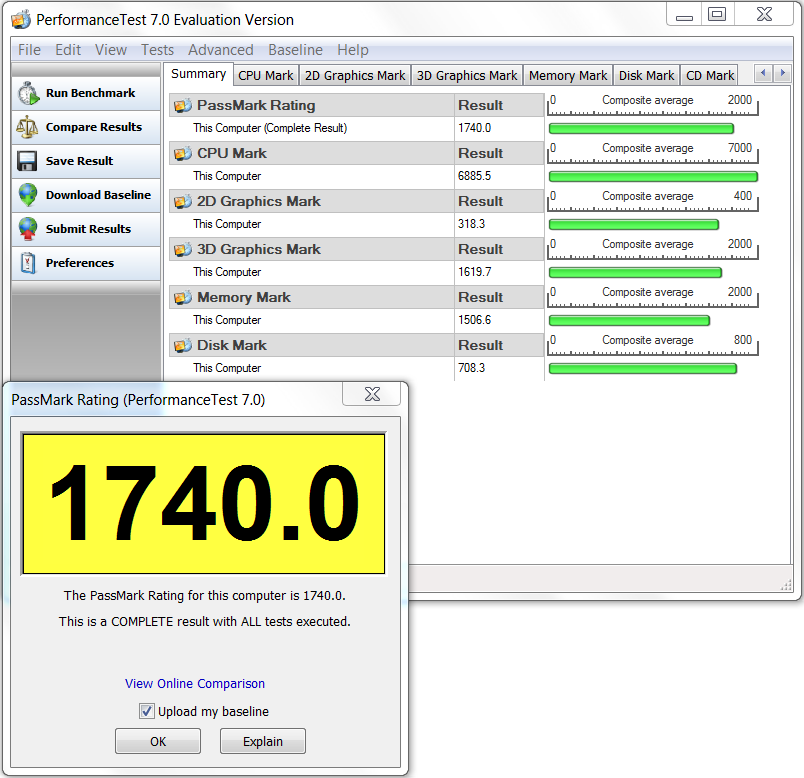Maximize the PerformanceTest main window

pyautogui.click(x=716, y=14)
